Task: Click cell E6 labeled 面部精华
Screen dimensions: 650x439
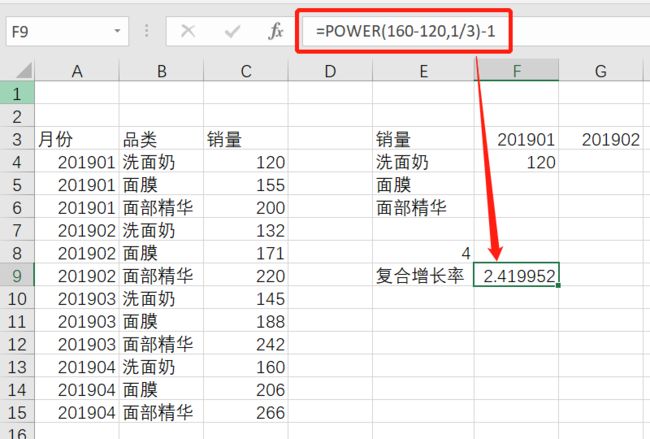Action: tap(423, 207)
